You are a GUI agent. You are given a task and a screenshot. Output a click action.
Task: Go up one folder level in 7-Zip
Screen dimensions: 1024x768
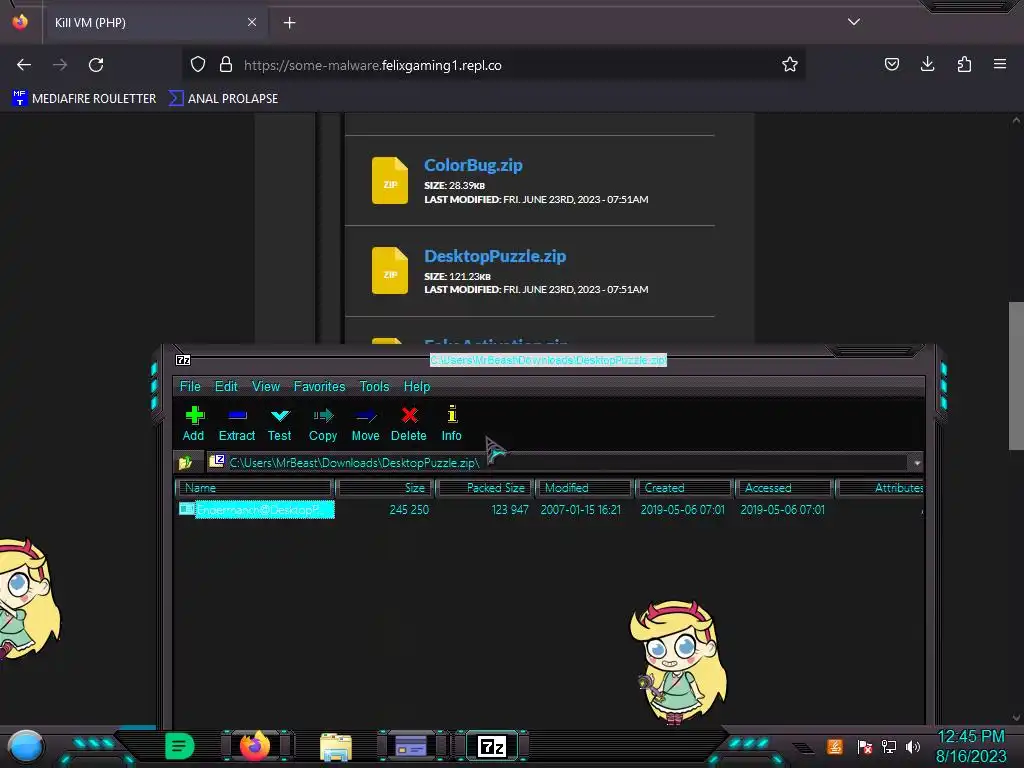point(185,462)
